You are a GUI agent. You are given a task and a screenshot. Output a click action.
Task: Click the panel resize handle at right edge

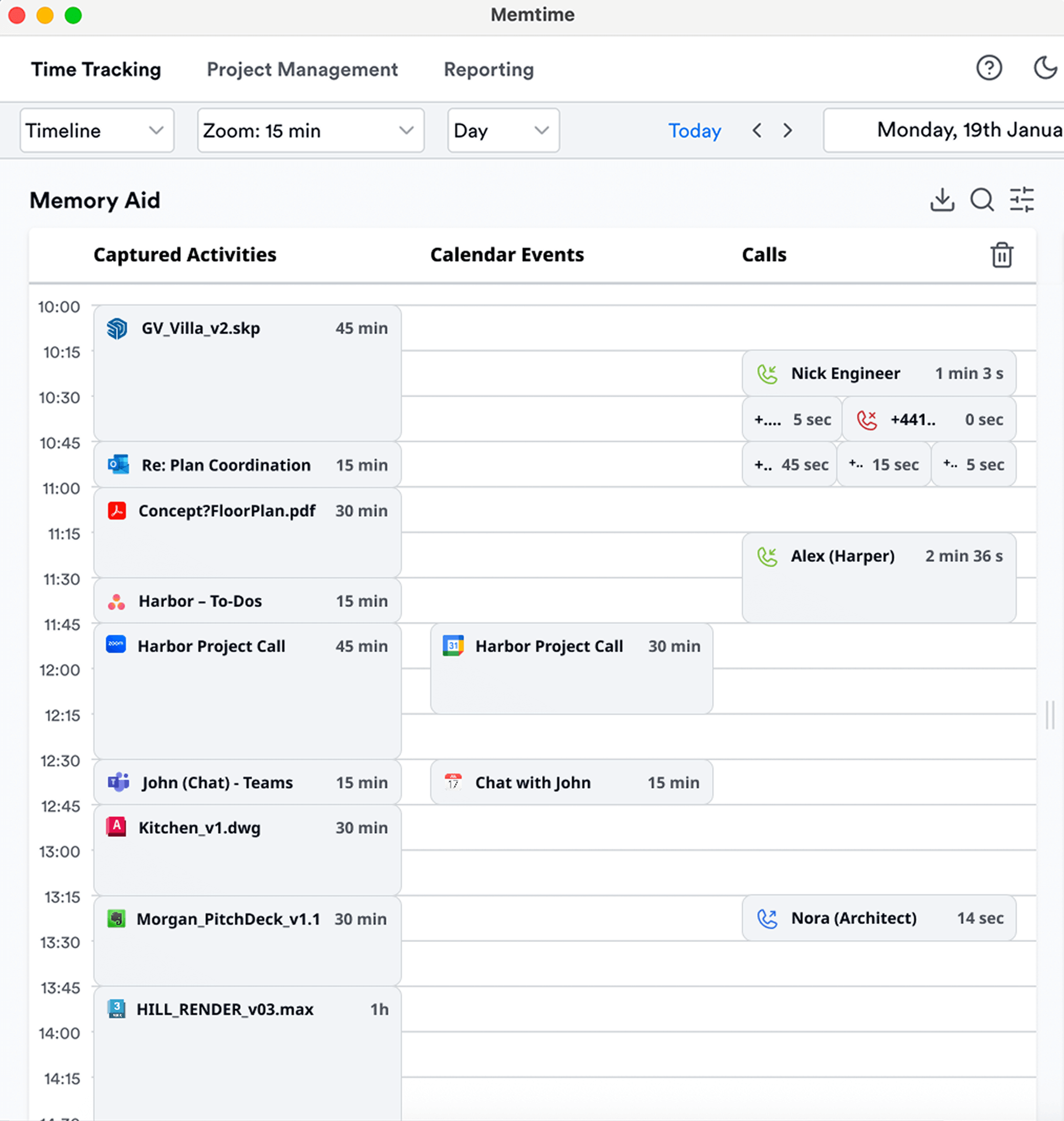[x=1050, y=715]
